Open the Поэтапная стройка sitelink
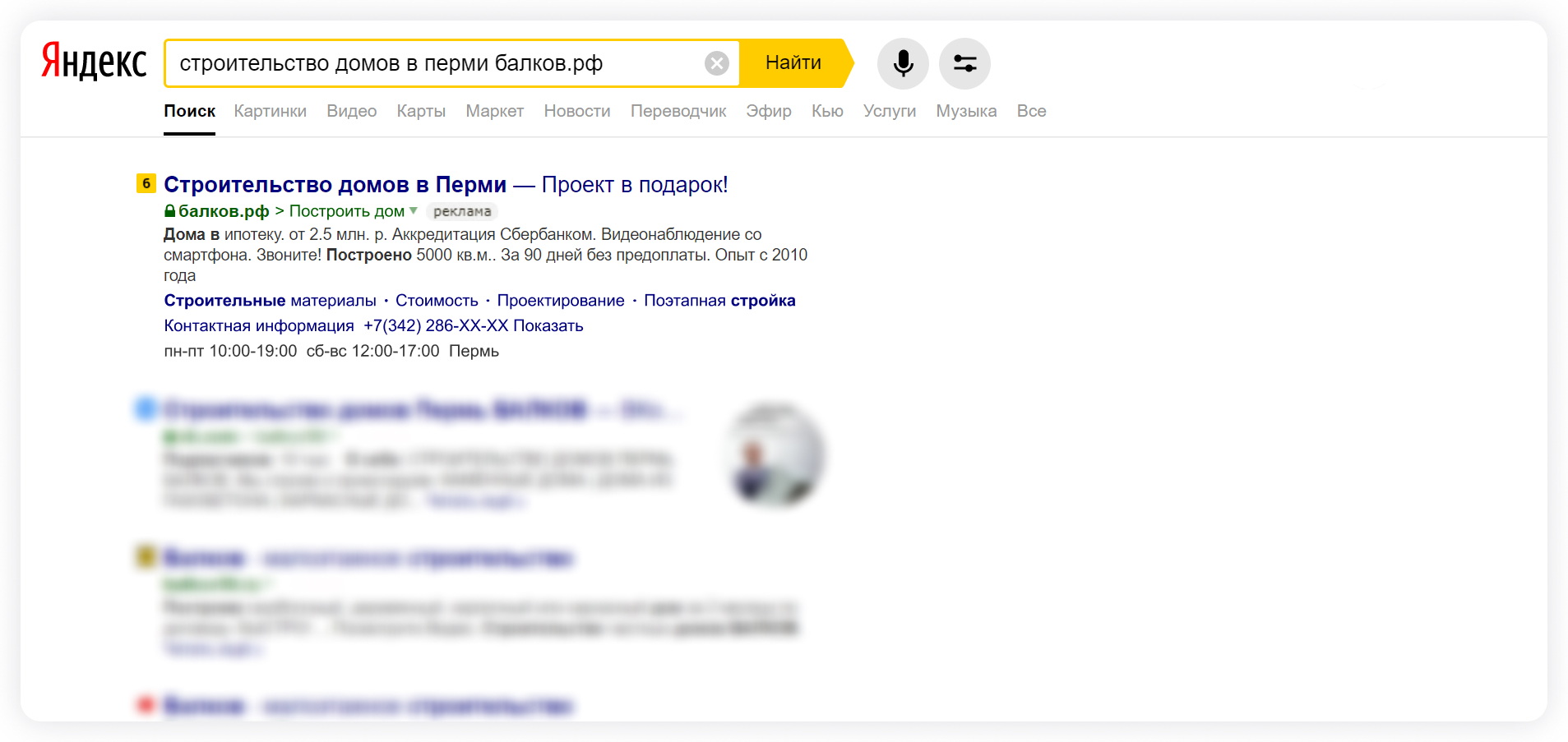1568x742 pixels. (x=719, y=301)
